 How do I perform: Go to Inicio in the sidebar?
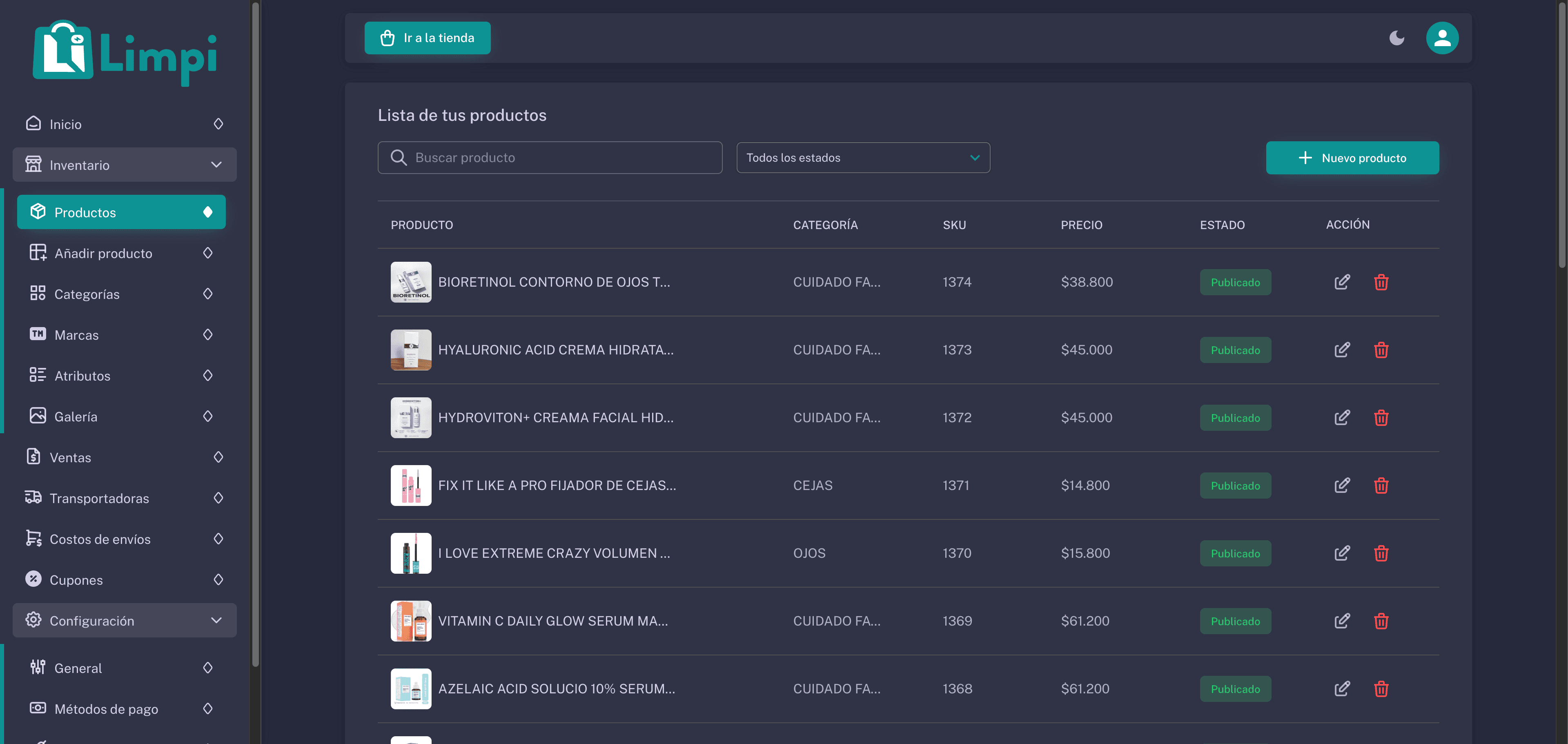[124, 124]
